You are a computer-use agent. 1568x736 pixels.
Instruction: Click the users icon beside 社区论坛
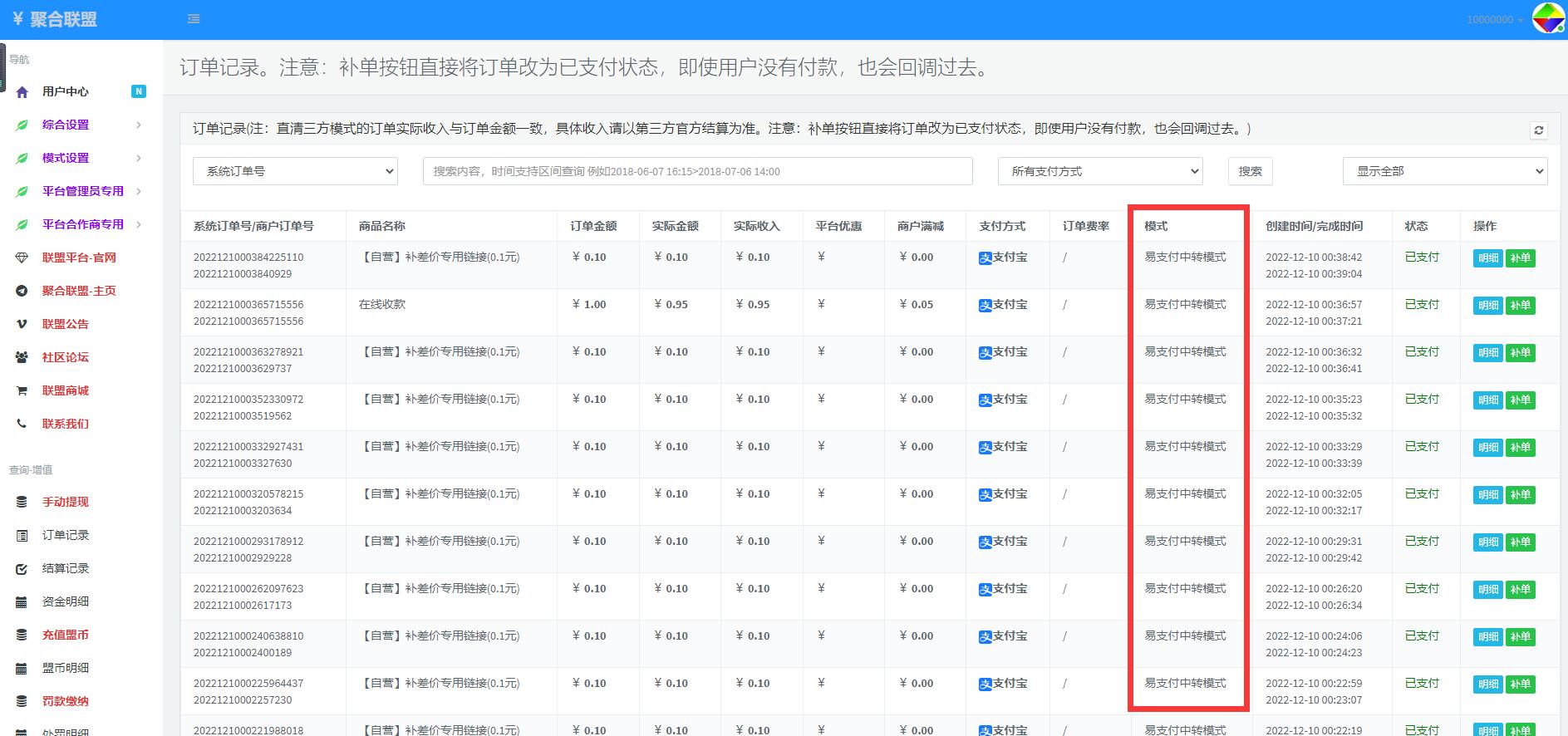pos(22,358)
